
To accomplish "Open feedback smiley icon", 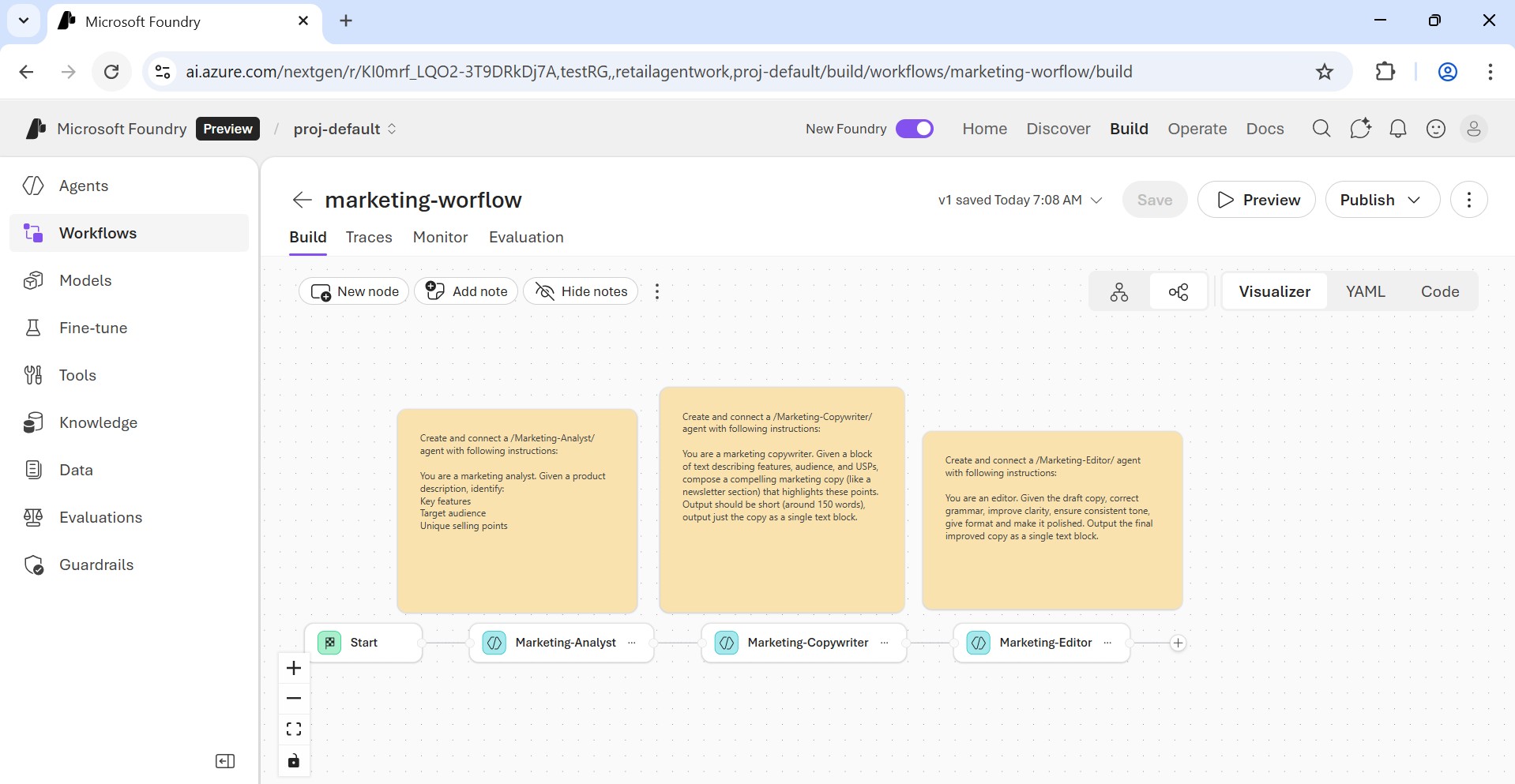I will (1436, 129).
